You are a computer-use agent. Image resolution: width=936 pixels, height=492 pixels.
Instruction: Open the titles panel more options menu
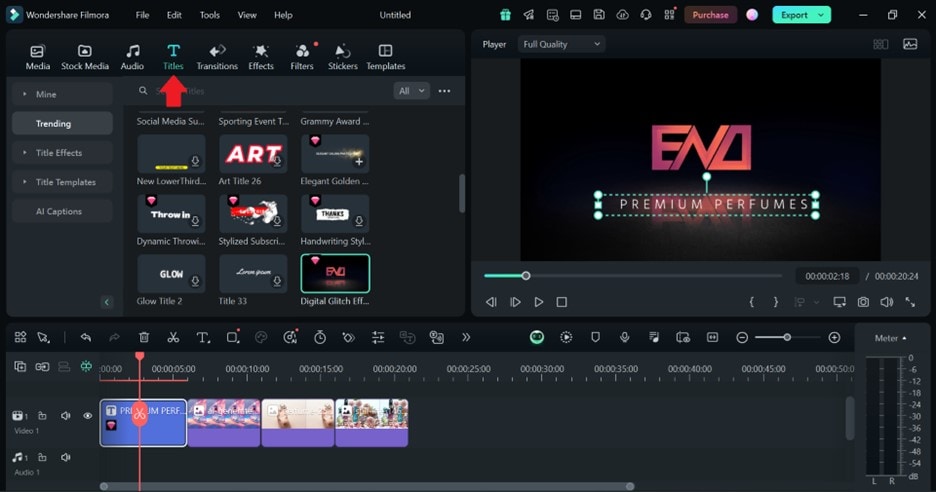coord(444,91)
